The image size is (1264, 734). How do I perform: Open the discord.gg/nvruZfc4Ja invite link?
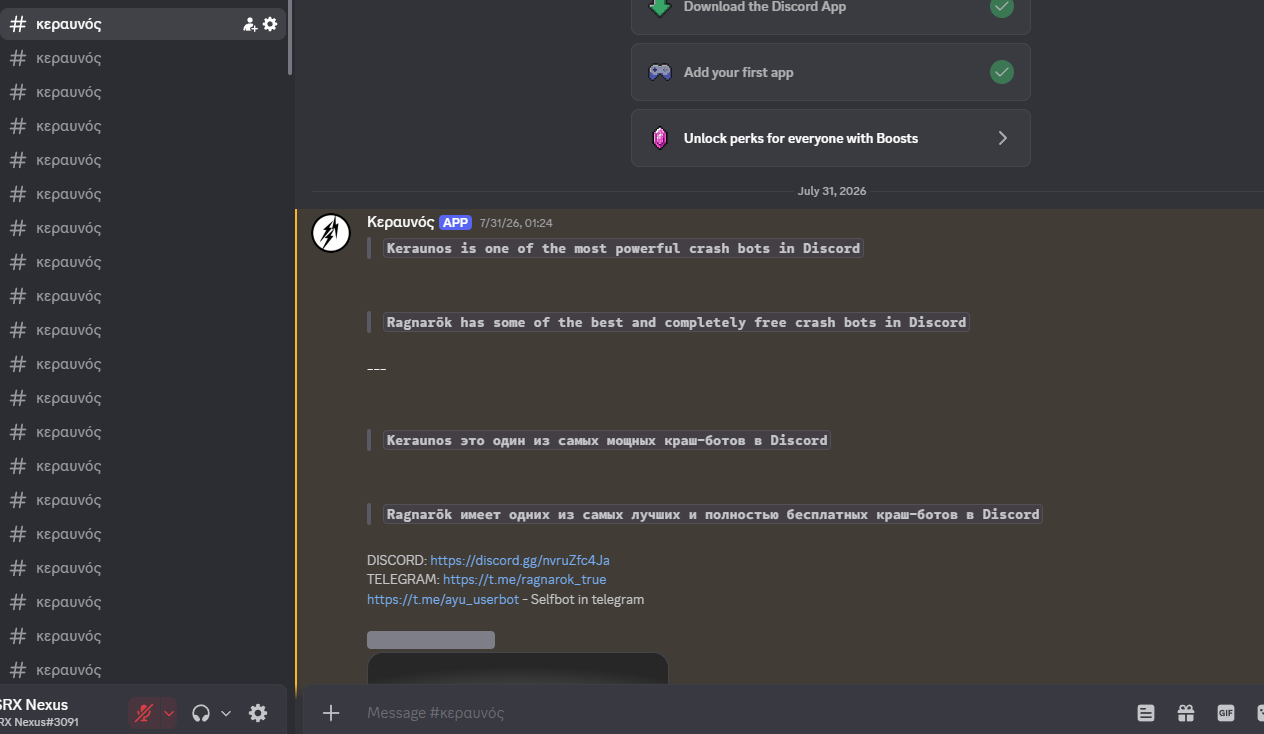[x=520, y=560]
